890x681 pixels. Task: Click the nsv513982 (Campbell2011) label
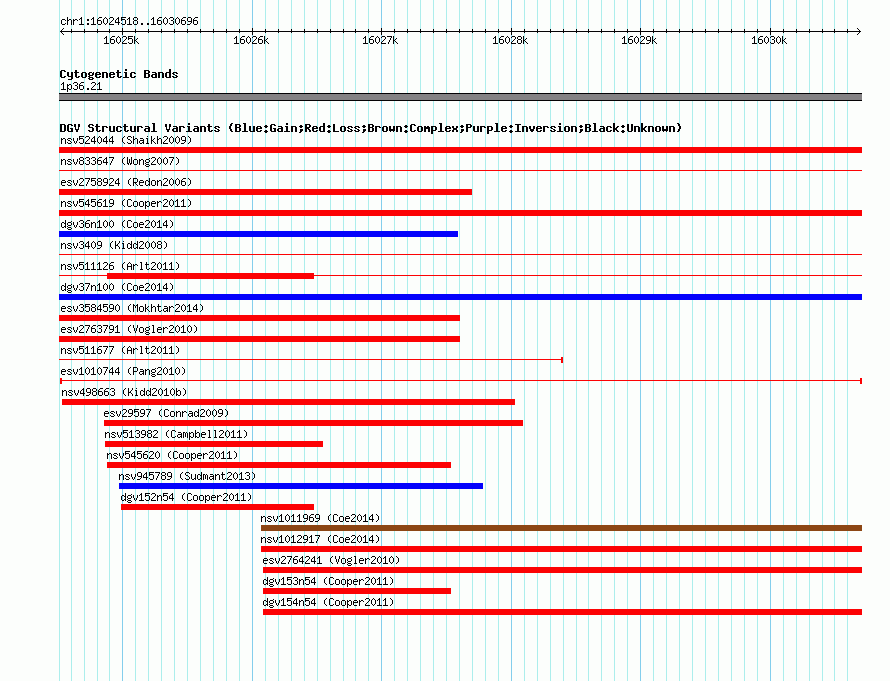(176, 434)
